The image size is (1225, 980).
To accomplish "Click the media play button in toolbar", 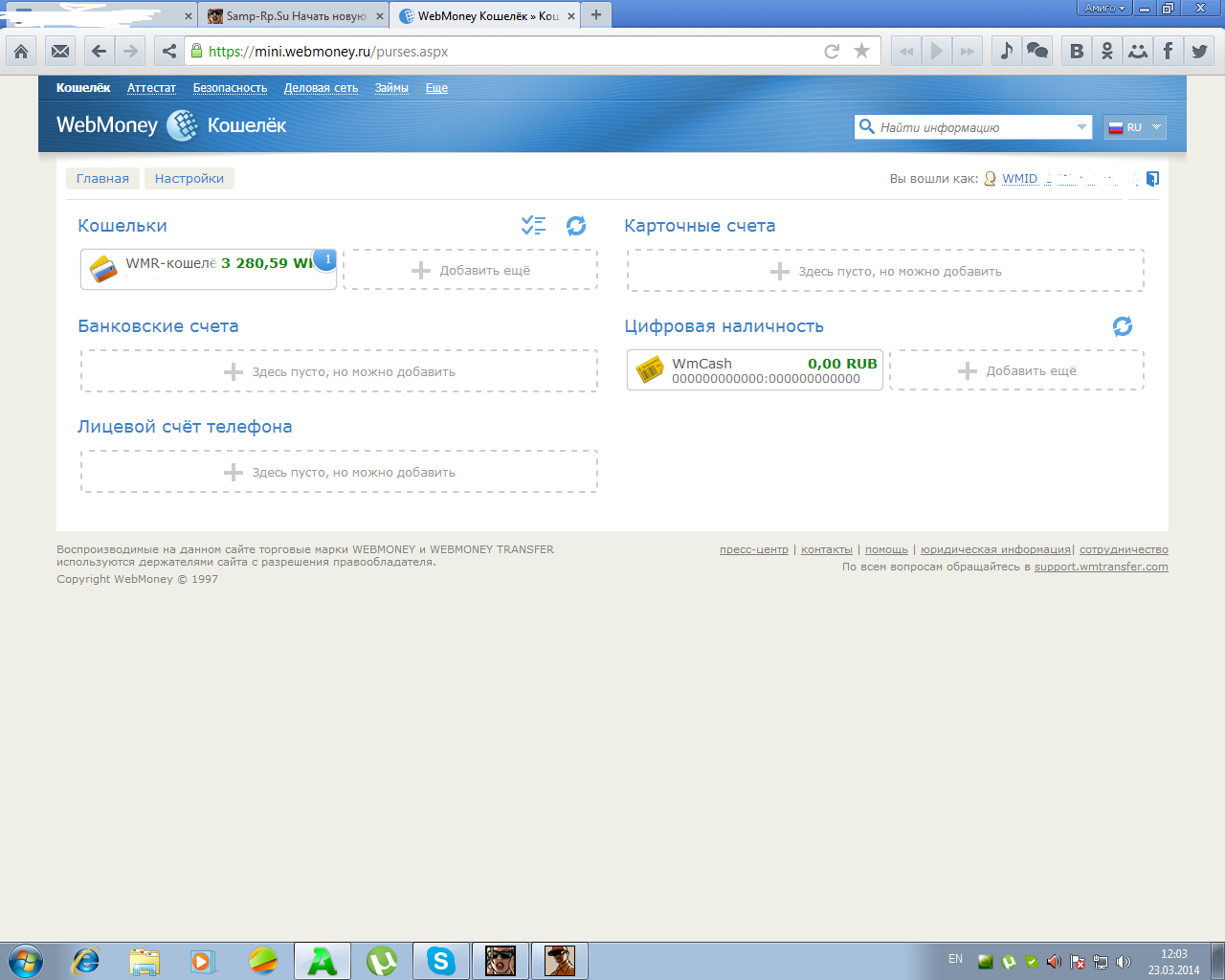I will coord(937,52).
